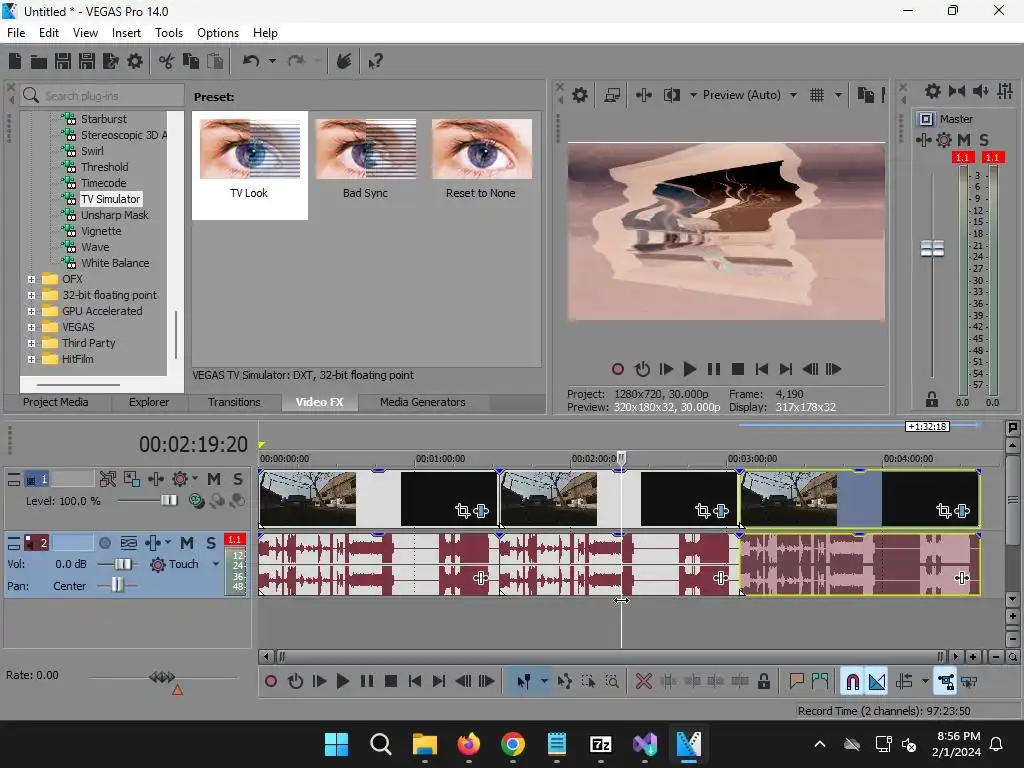The height and width of the screenshot is (768, 1024).
Task: Open Preview on External Monitor icon
Action: (x=612, y=95)
